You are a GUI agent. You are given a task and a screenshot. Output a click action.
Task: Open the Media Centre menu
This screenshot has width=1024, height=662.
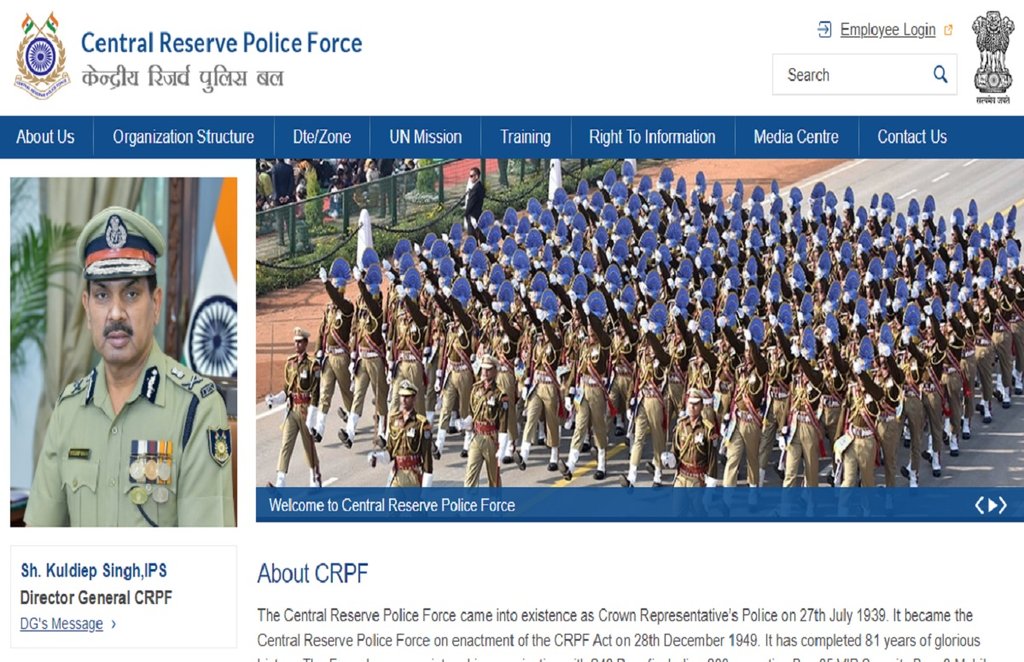[x=796, y=137]
